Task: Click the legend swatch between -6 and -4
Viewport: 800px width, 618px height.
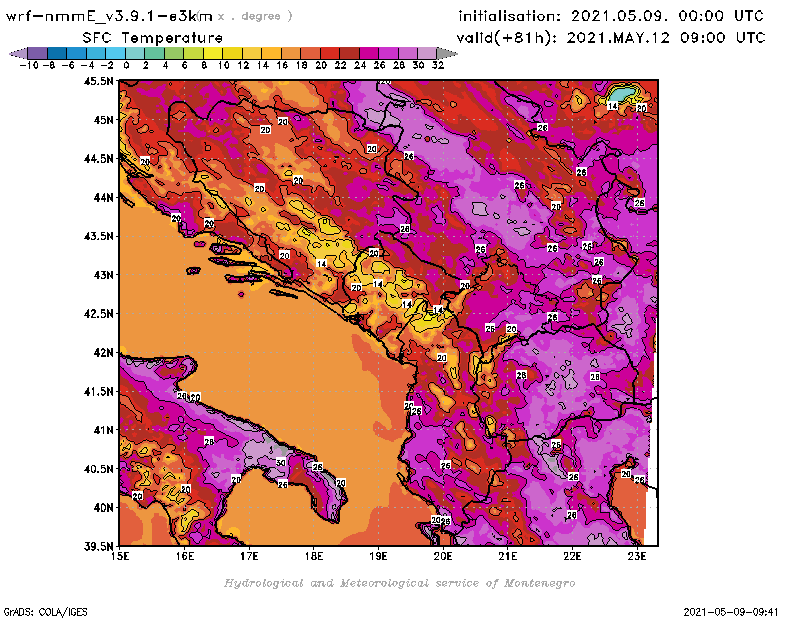Action: pos(77,53)
